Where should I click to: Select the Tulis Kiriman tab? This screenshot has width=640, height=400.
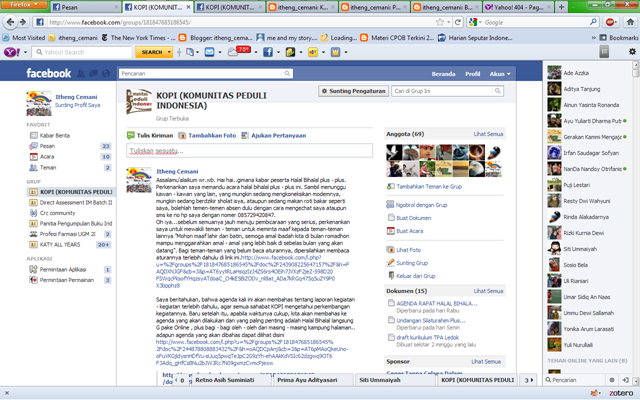point(150,135)
